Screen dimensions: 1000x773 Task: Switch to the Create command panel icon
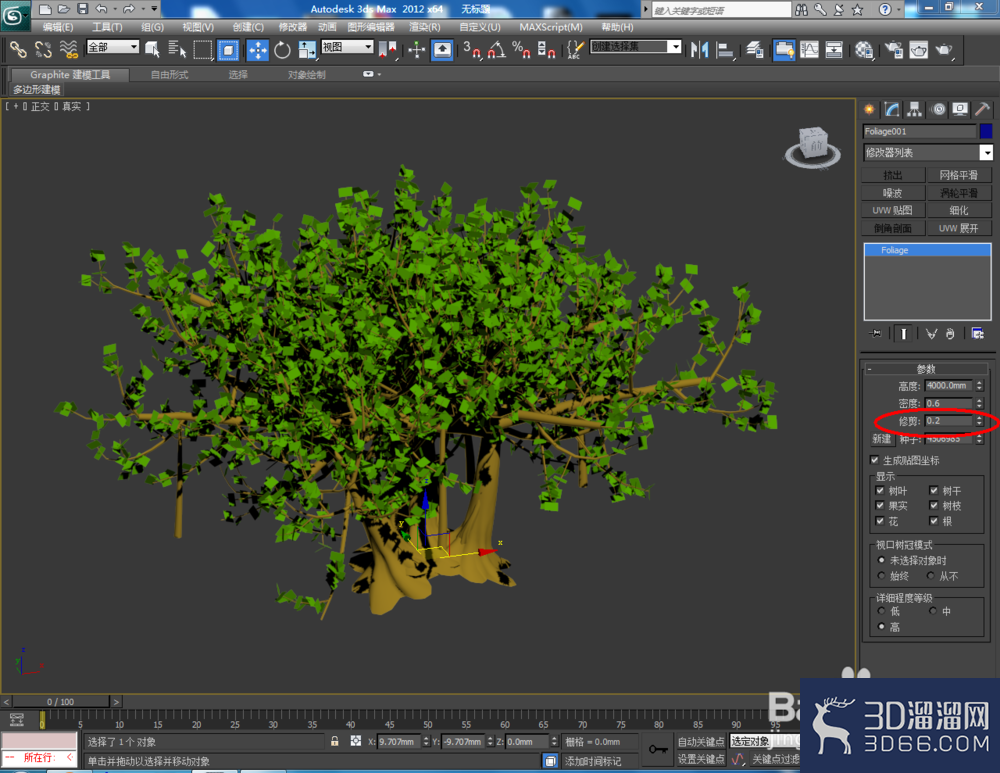coord(869,109)
